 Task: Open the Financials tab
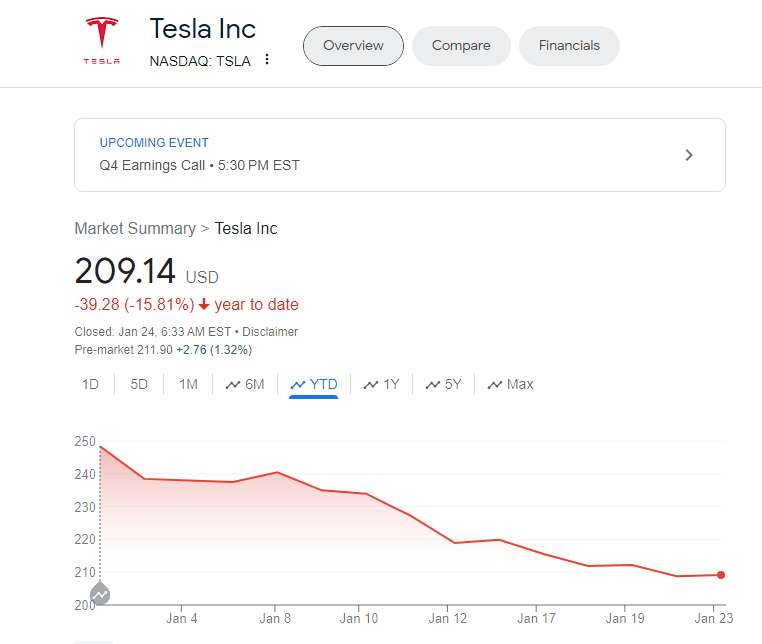[569, 46]
